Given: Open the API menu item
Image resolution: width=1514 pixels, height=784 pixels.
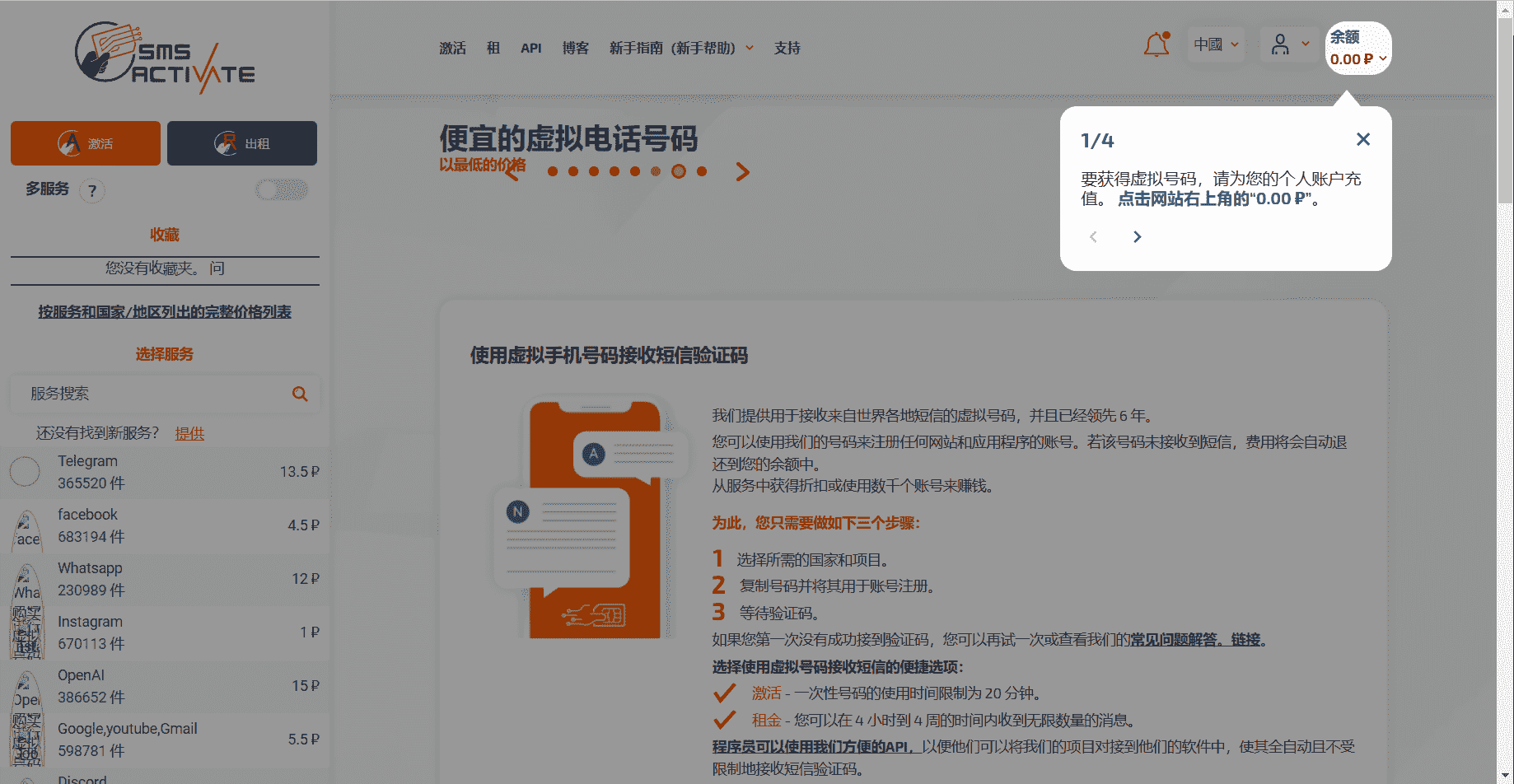Looking at the screenshot, I should tap(531, 48).
